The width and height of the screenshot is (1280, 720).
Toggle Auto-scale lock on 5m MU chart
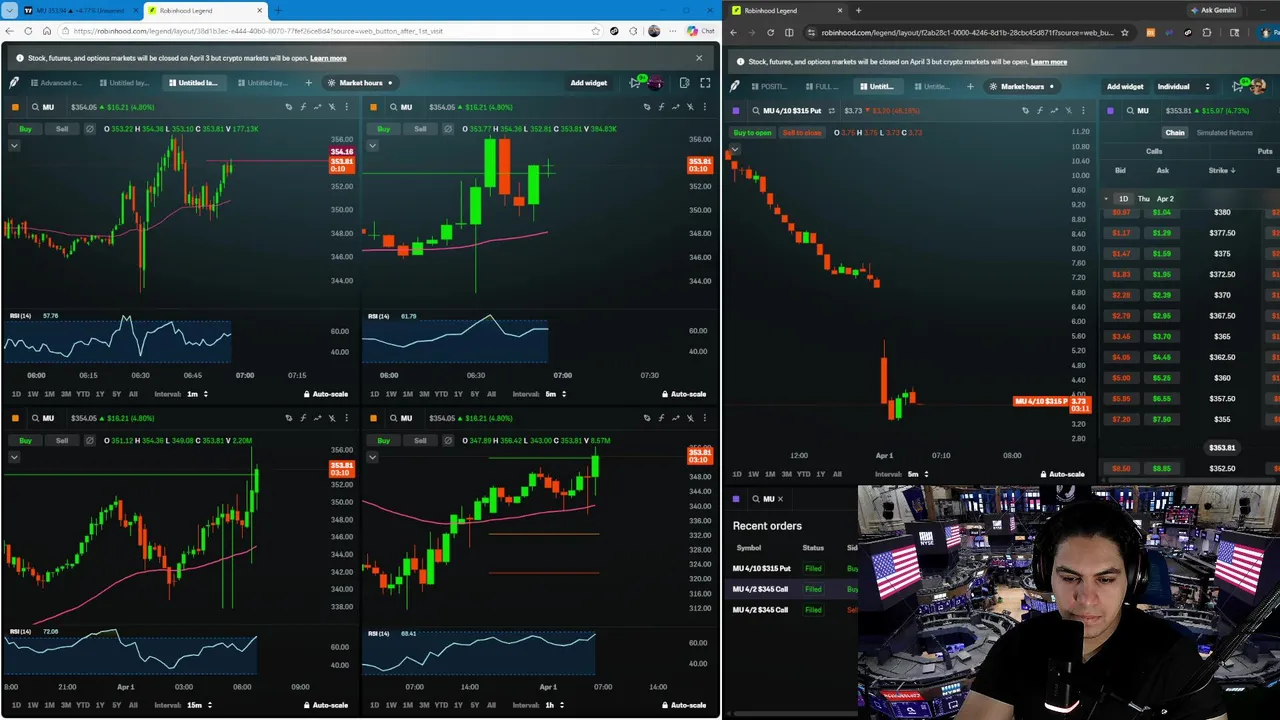click(684, 394)
